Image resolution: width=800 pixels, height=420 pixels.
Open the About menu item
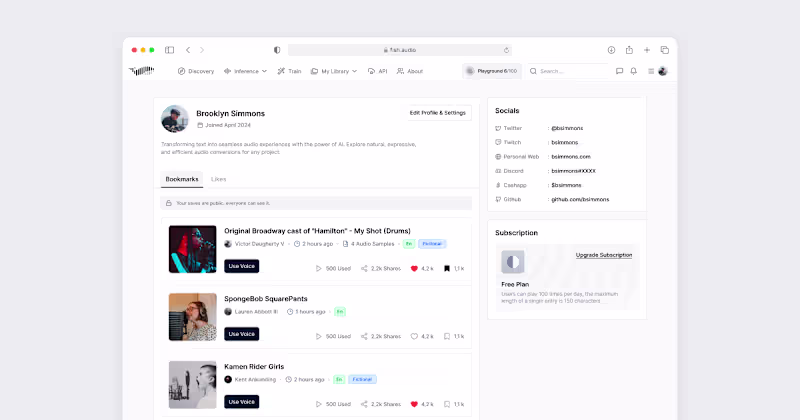click(410, 71)
